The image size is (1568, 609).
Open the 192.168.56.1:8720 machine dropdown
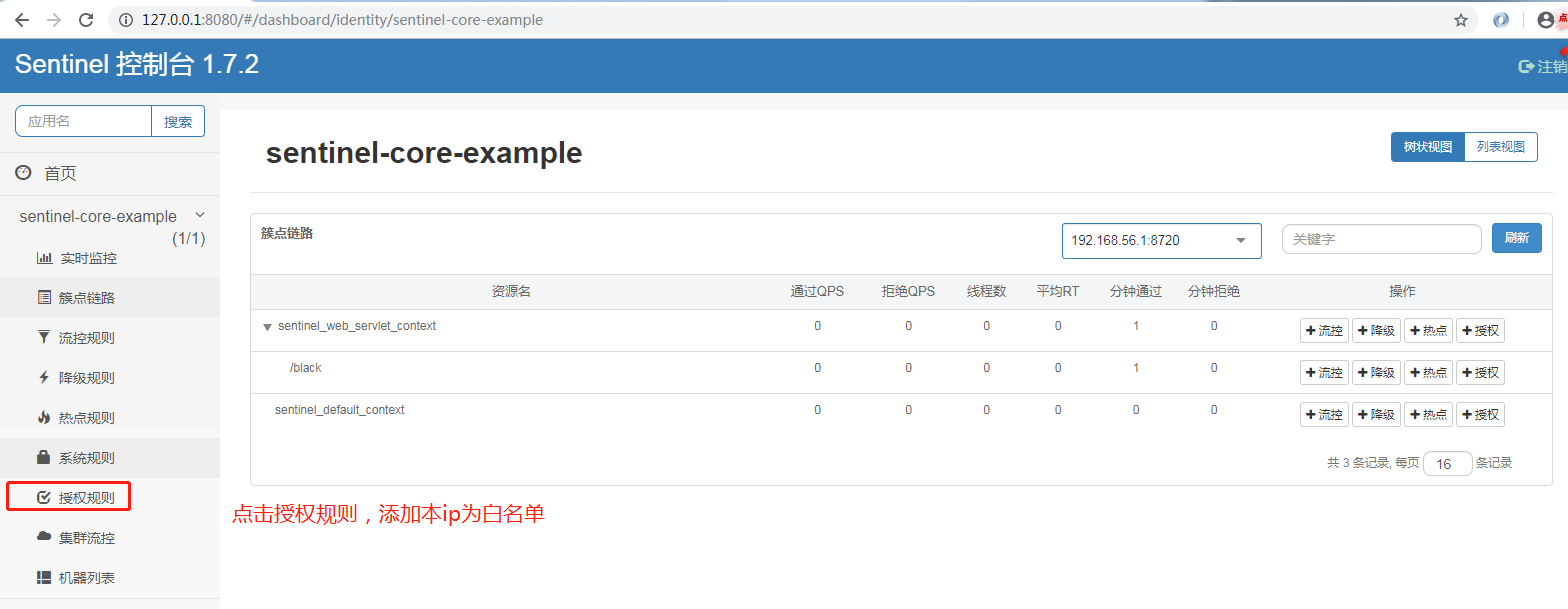(x=1161, y=240)
